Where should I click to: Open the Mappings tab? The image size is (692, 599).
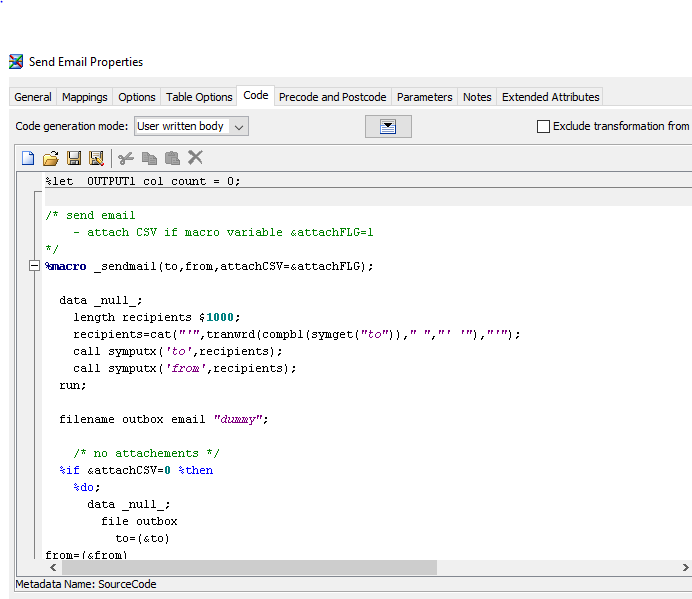(85, 97)
